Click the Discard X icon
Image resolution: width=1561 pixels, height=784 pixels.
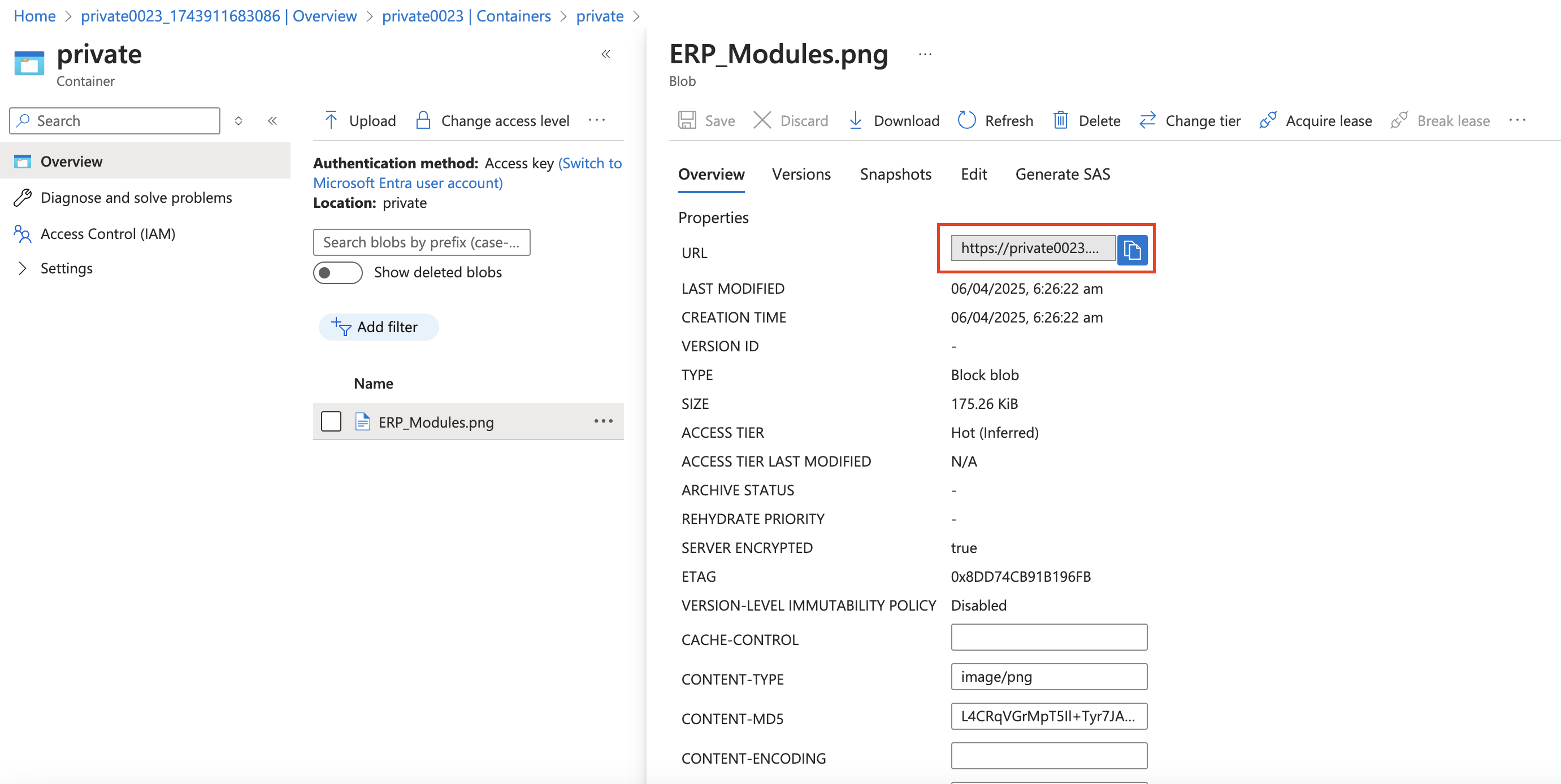[762, 120]
